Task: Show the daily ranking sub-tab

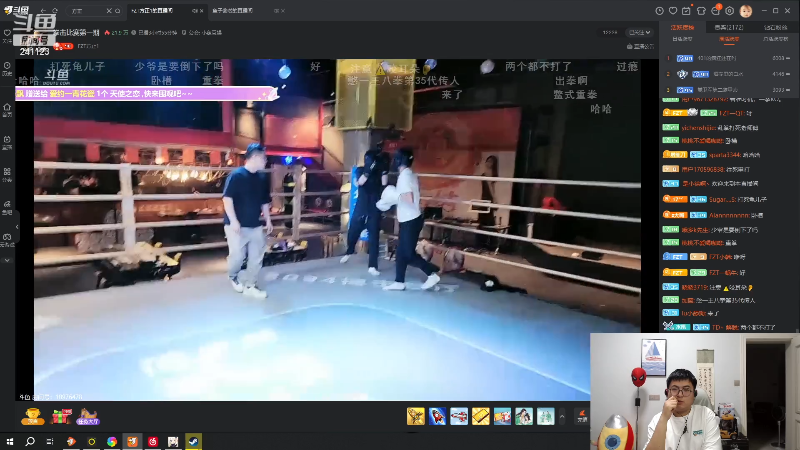Action: 682,39
